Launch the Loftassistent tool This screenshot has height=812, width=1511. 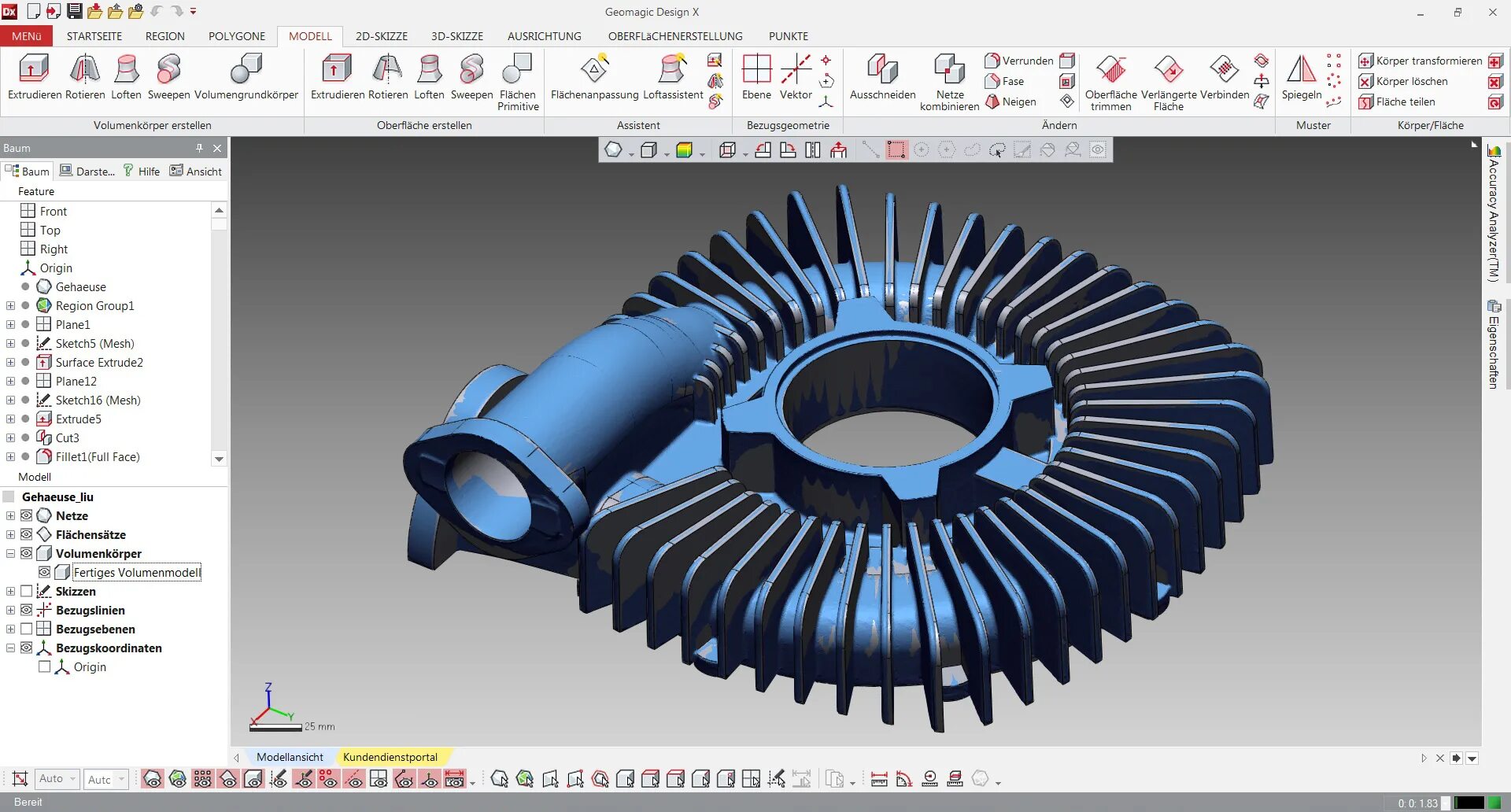(x=673, y=77)
